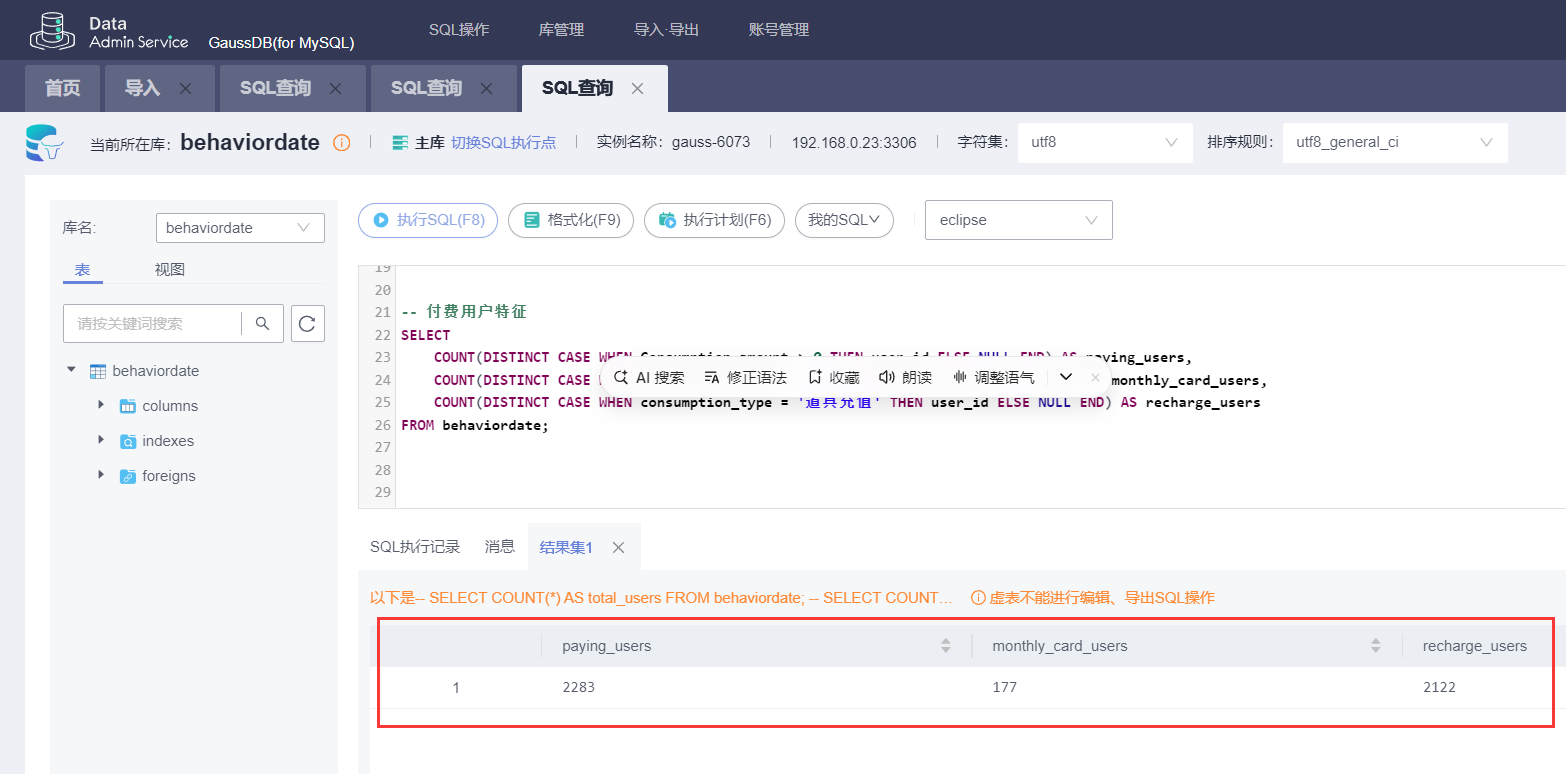Switch to the SQL执行记录 tab
The image size is (1566, 774).
(x=415, y=547)
